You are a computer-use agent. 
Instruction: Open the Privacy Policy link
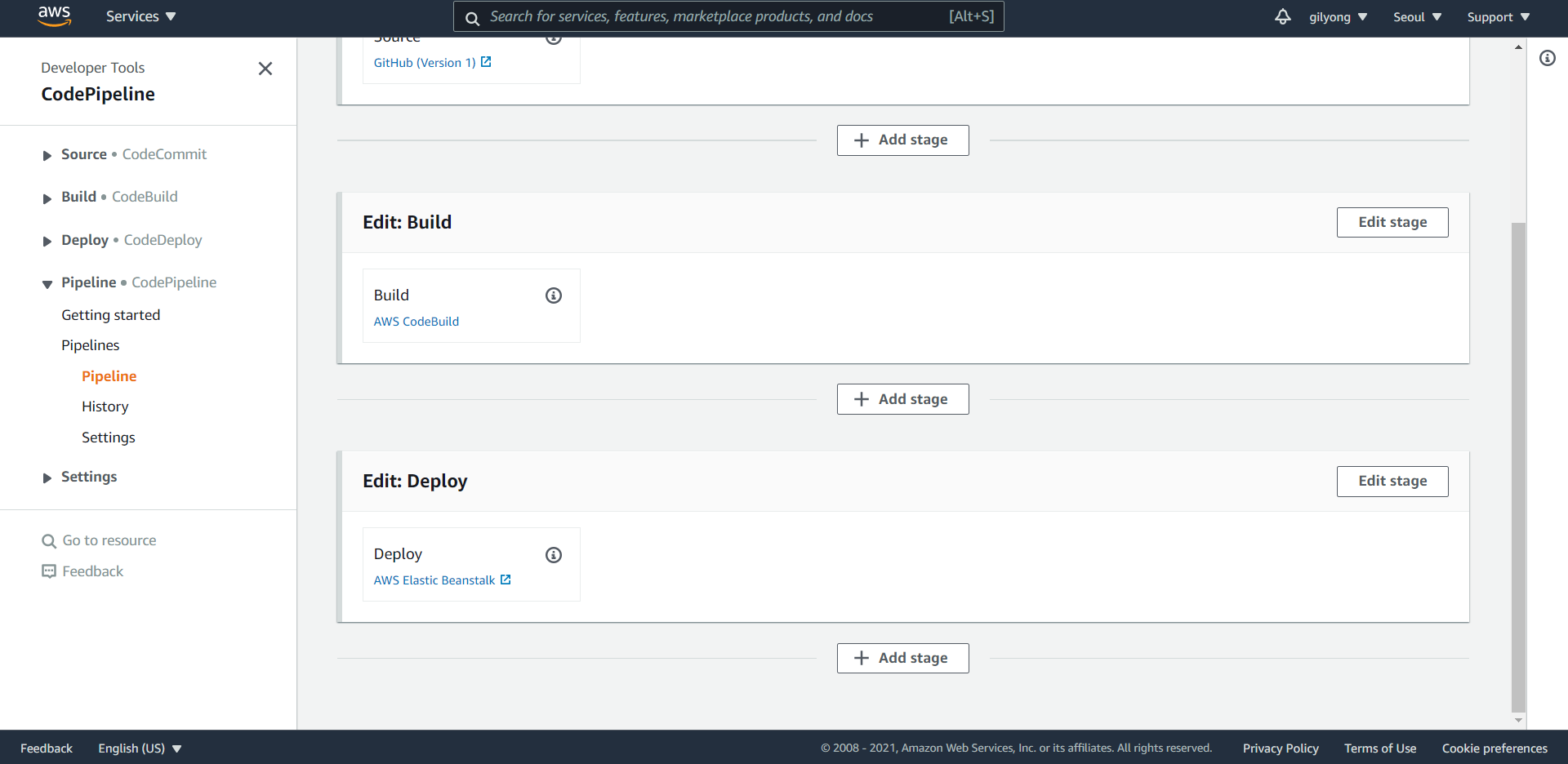tap(1281, 748)
